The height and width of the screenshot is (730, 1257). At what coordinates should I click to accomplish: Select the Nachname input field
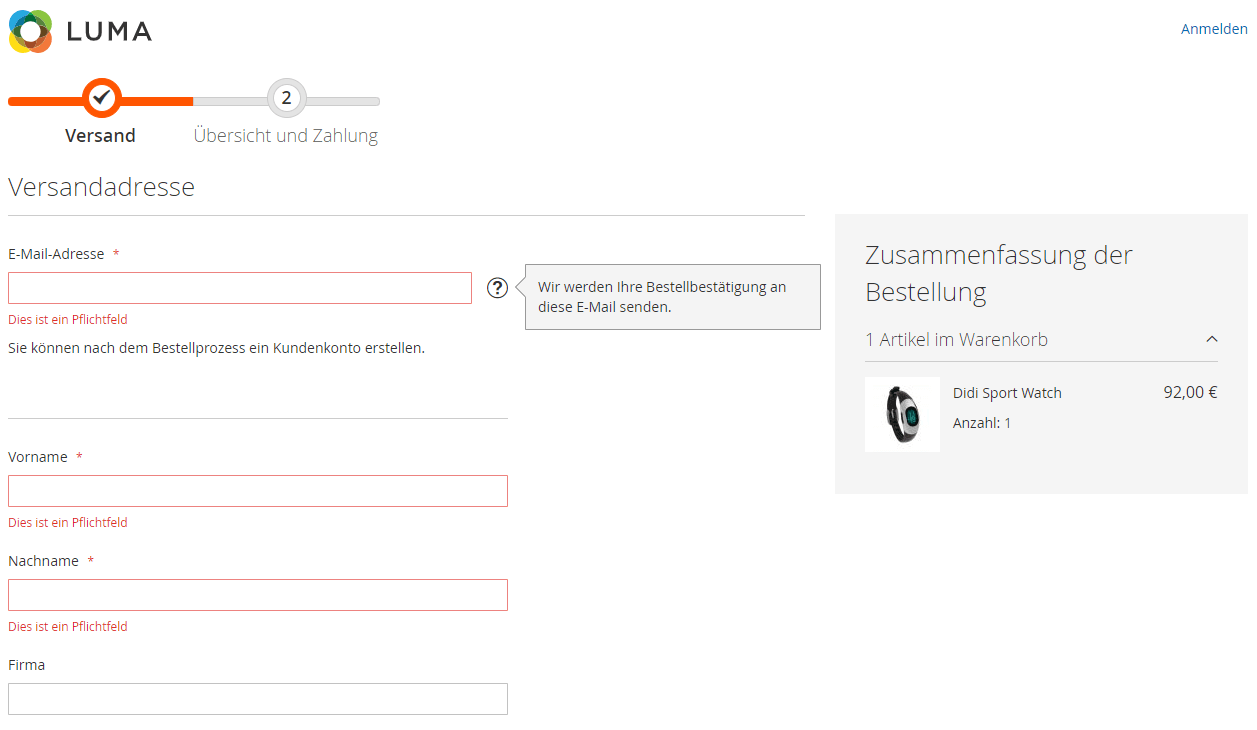click(x=257, y=595)
